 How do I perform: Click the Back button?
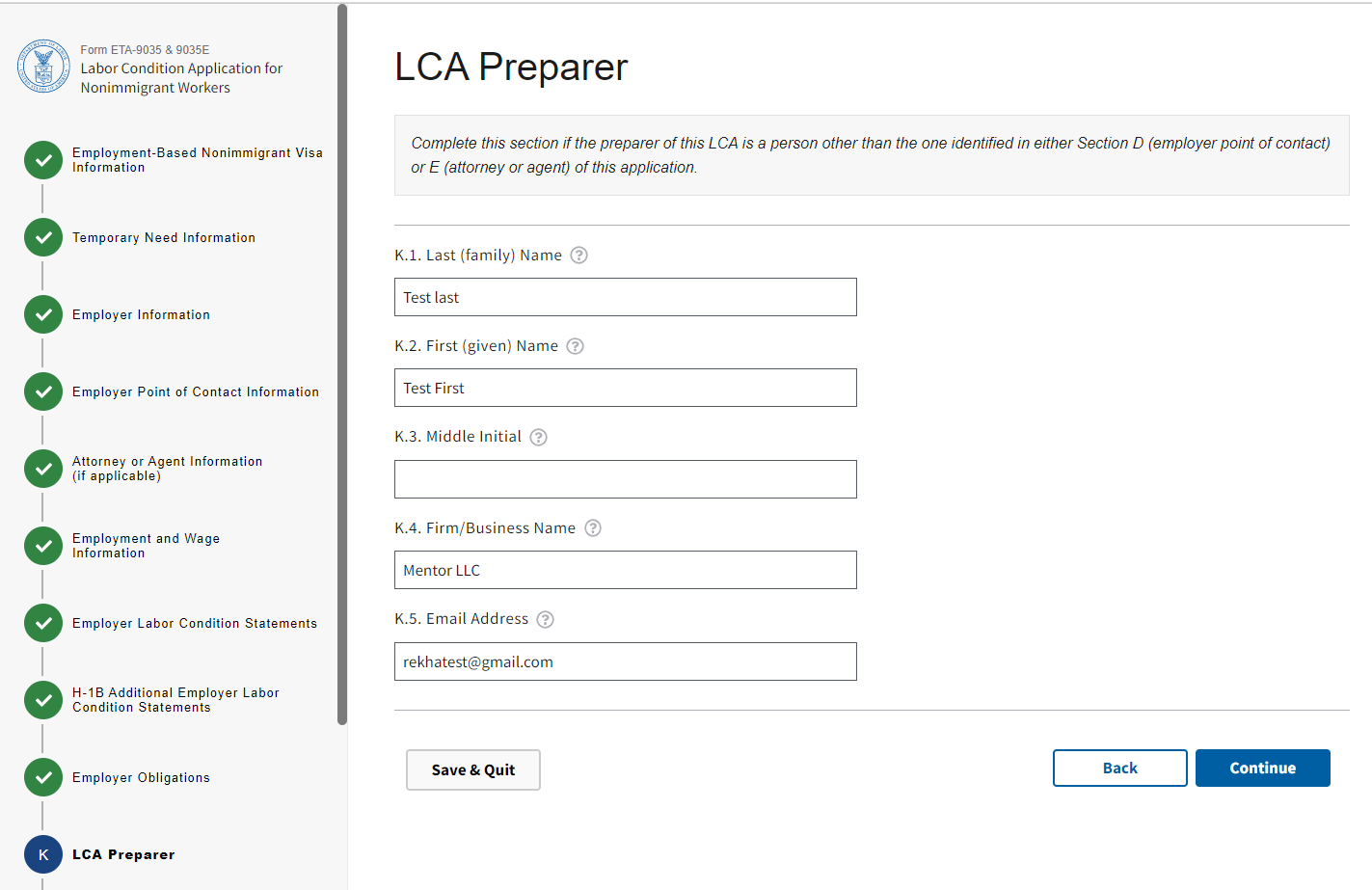(x=1119, y=769)
